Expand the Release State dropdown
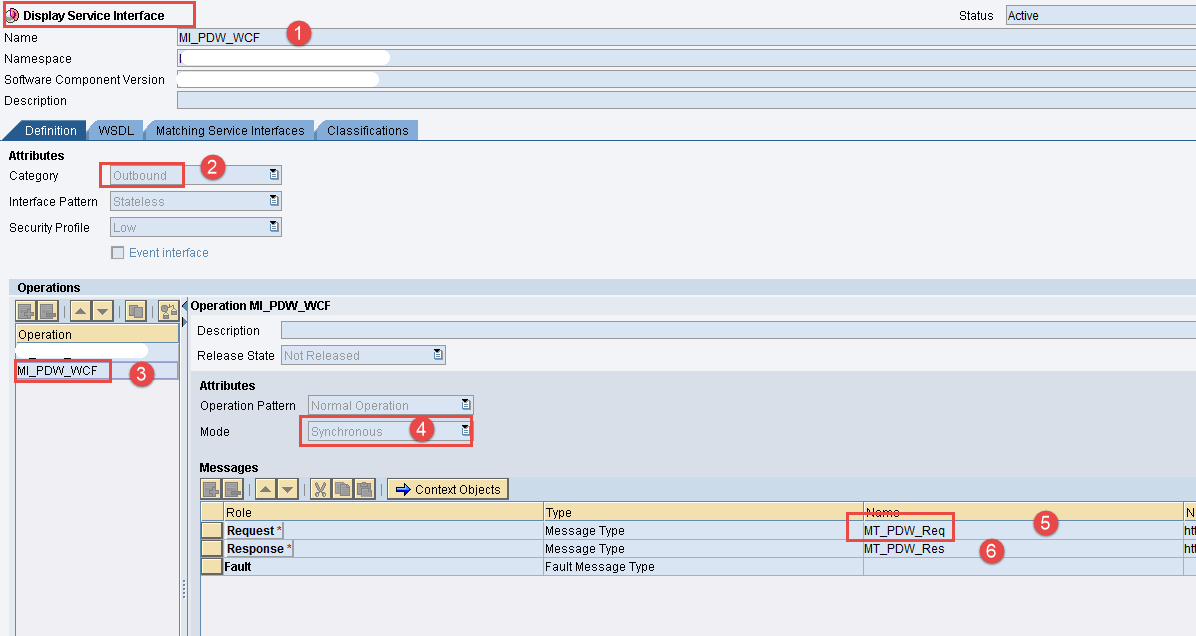 [437, 355]
